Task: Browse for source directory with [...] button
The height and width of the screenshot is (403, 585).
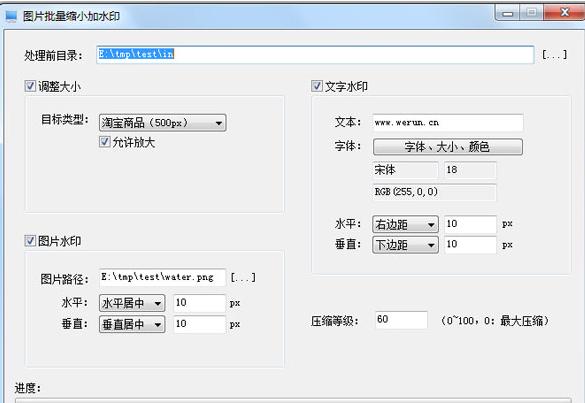Action: coord(554,55)
